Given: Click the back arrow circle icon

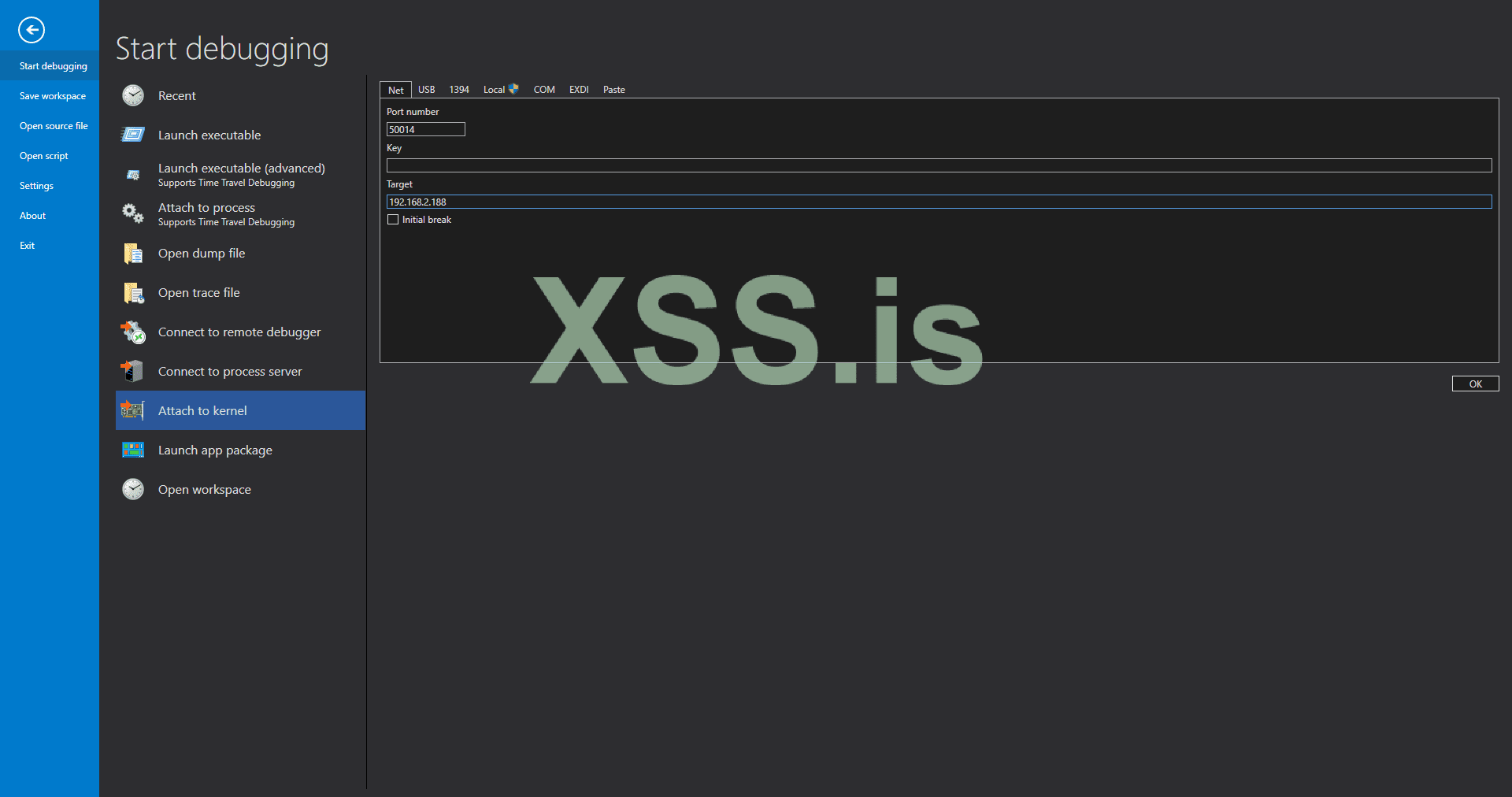Looking at the screenshot, I should (31, 30).
